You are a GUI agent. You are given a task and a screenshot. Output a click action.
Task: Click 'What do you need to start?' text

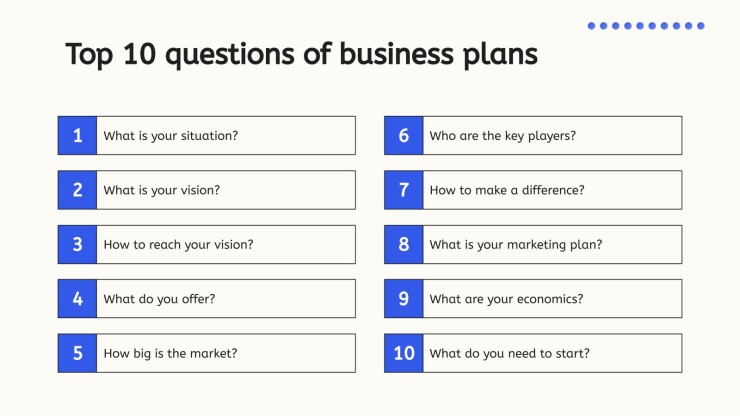[x=509, y=353]
